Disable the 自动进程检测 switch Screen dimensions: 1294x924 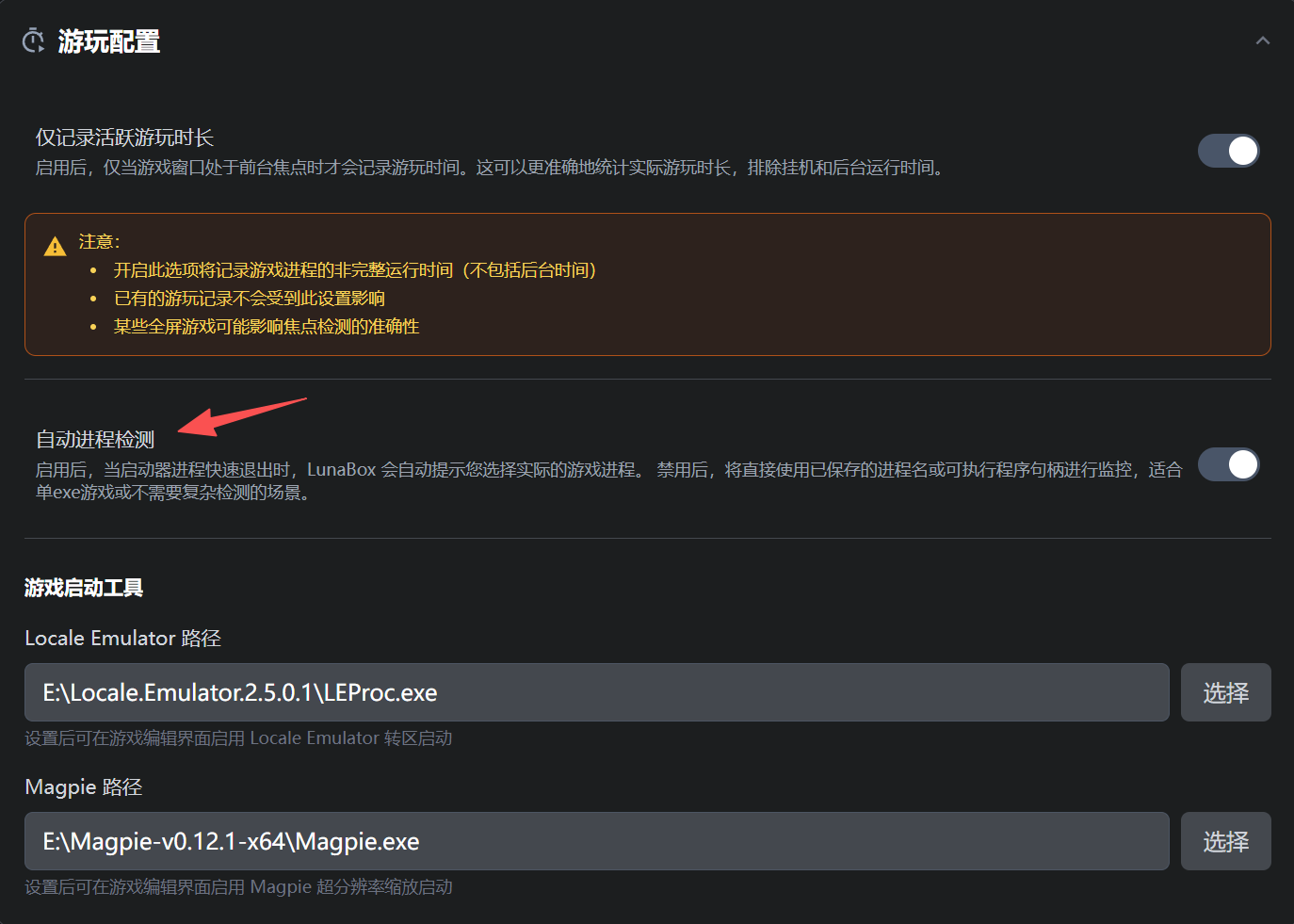tap(1228, 464)
